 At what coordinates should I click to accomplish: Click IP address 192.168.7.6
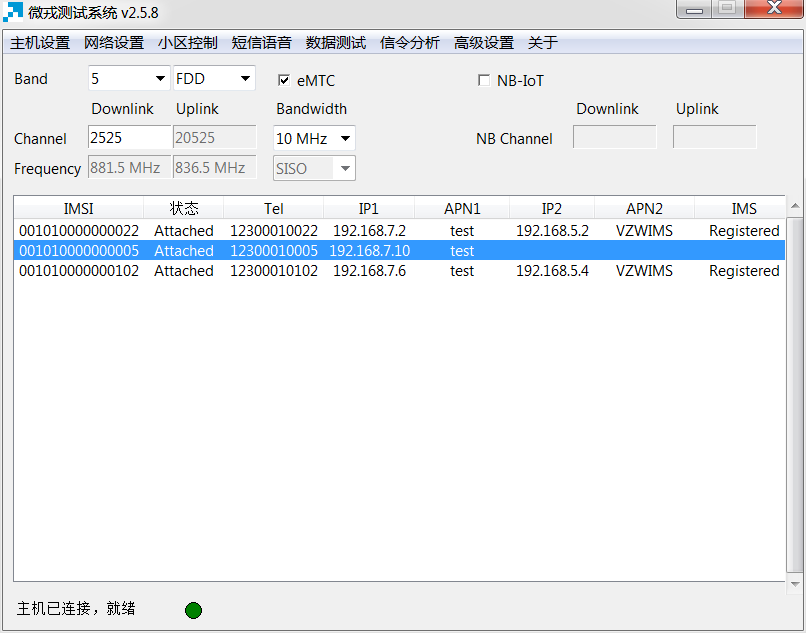(x=370, y=270)
